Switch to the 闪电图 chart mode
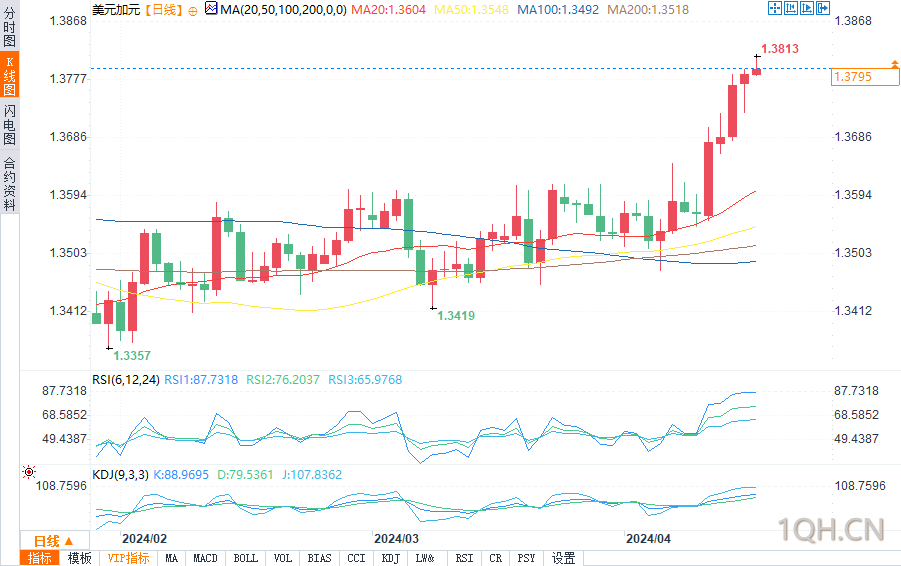The height and width of the screenshot is (566, 901). 9,125
